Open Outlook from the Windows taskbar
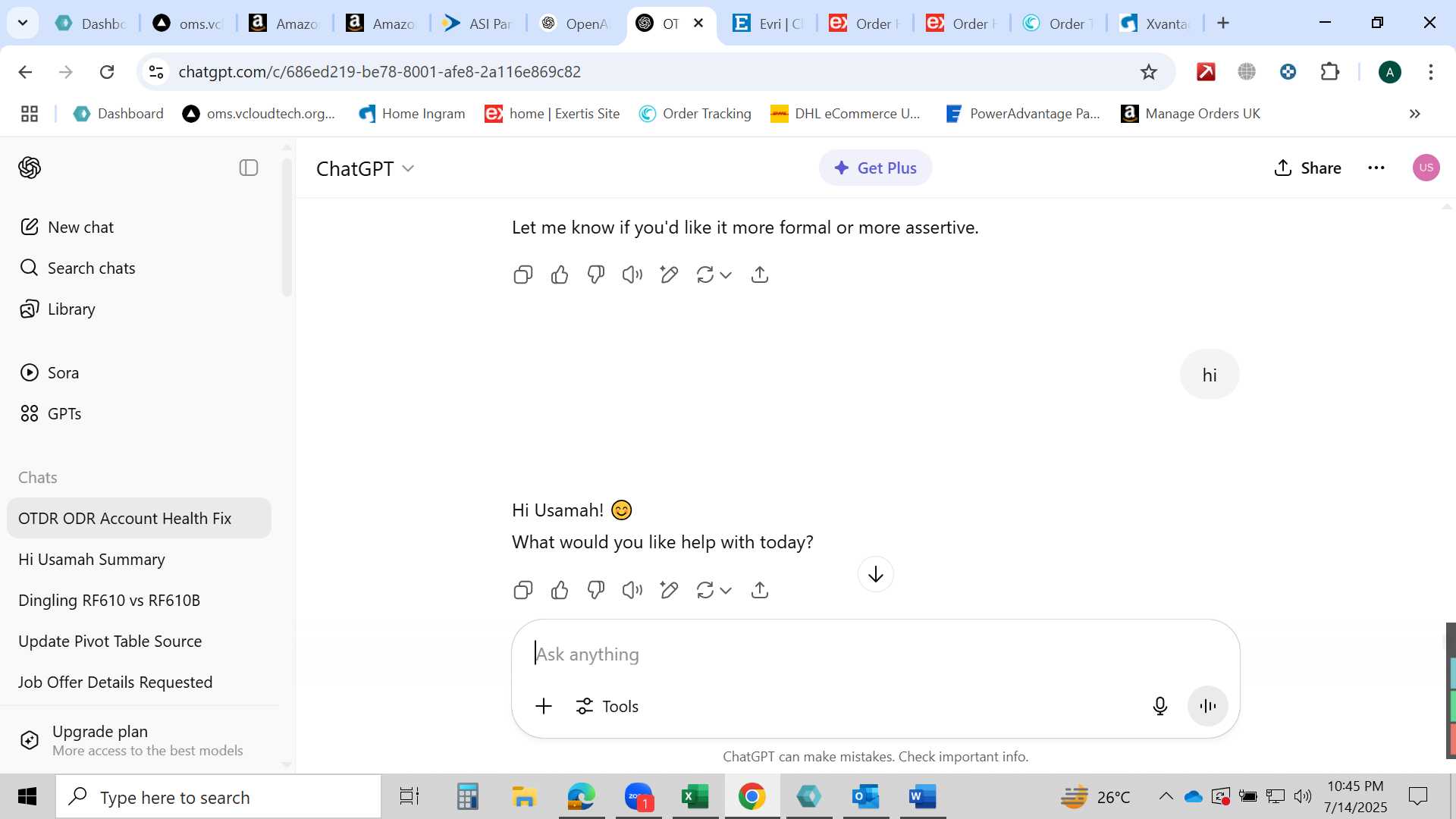Viewport: 1456px width, 819px height. pyautogui.click(x=865, y=796)
